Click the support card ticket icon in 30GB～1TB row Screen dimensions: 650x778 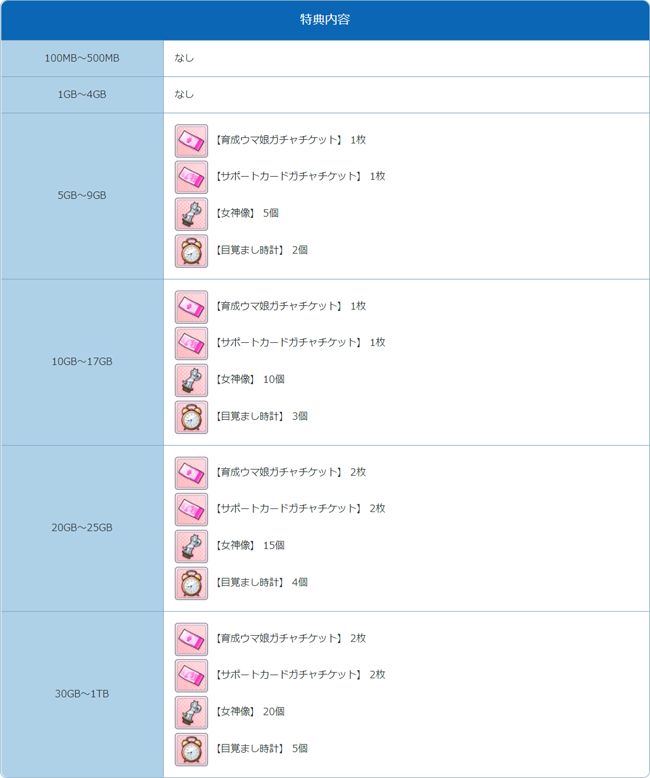191,676
